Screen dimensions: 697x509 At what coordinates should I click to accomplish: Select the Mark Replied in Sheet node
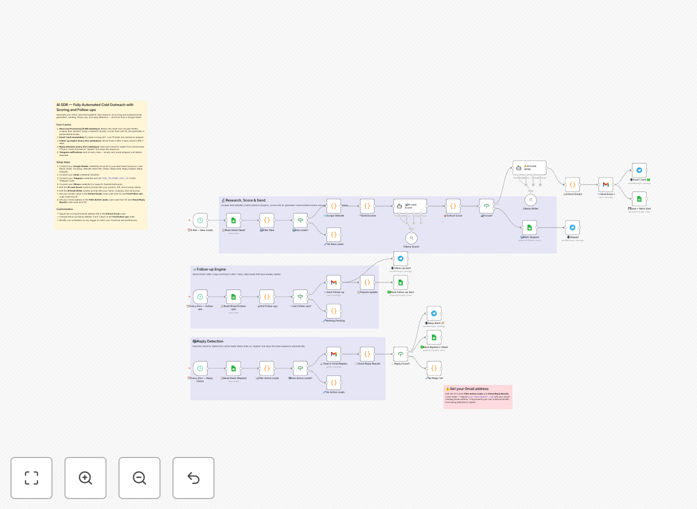click(x=434, y=337)
